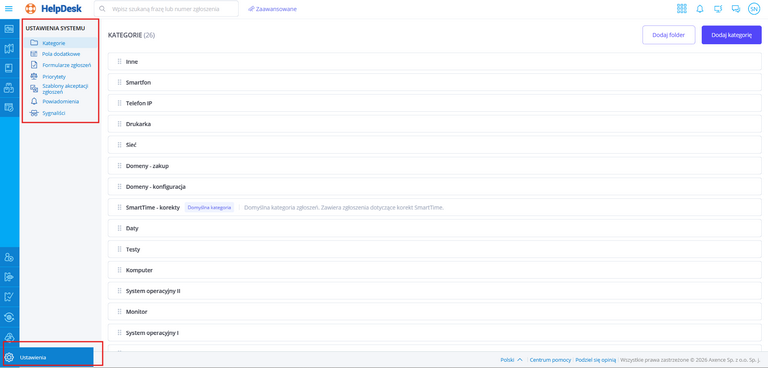The image size is (768, 368).
Task: Click into the search phrase field
Action: click(167, 9)
